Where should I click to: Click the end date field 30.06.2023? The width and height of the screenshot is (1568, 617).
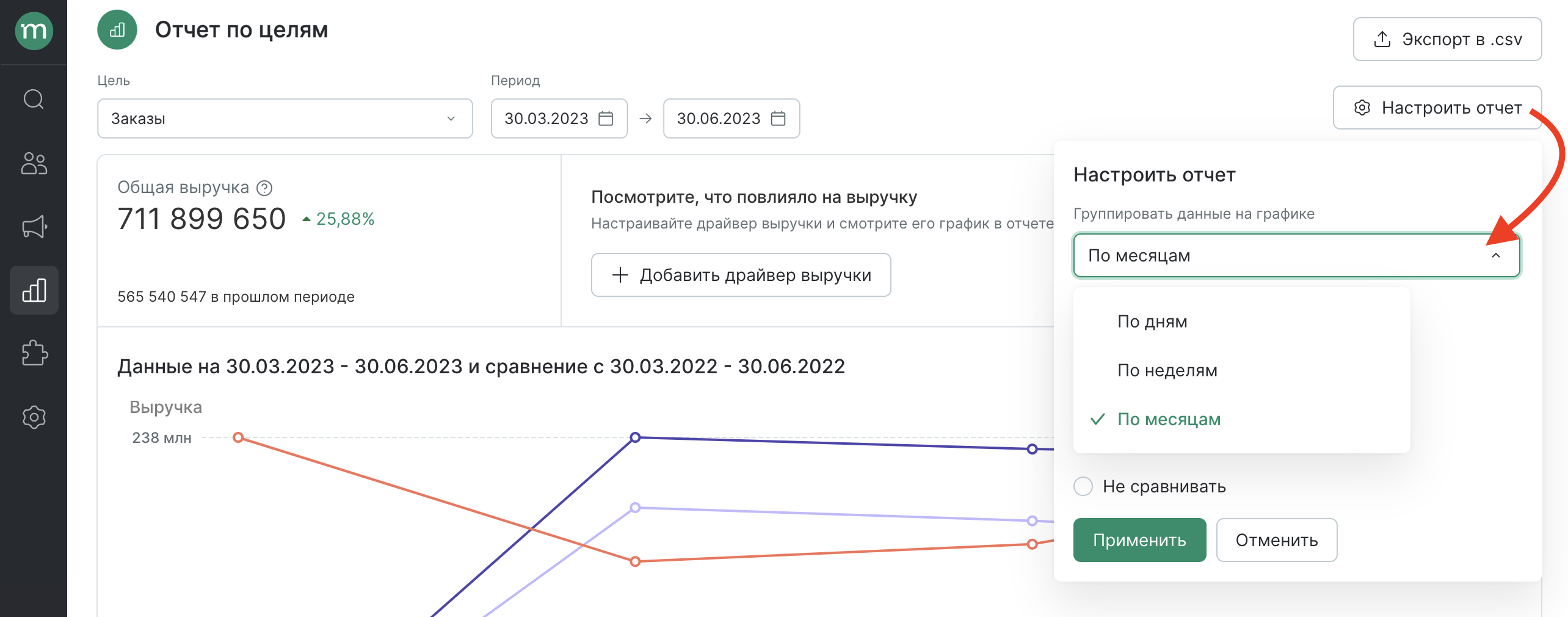tap(731, 119)
